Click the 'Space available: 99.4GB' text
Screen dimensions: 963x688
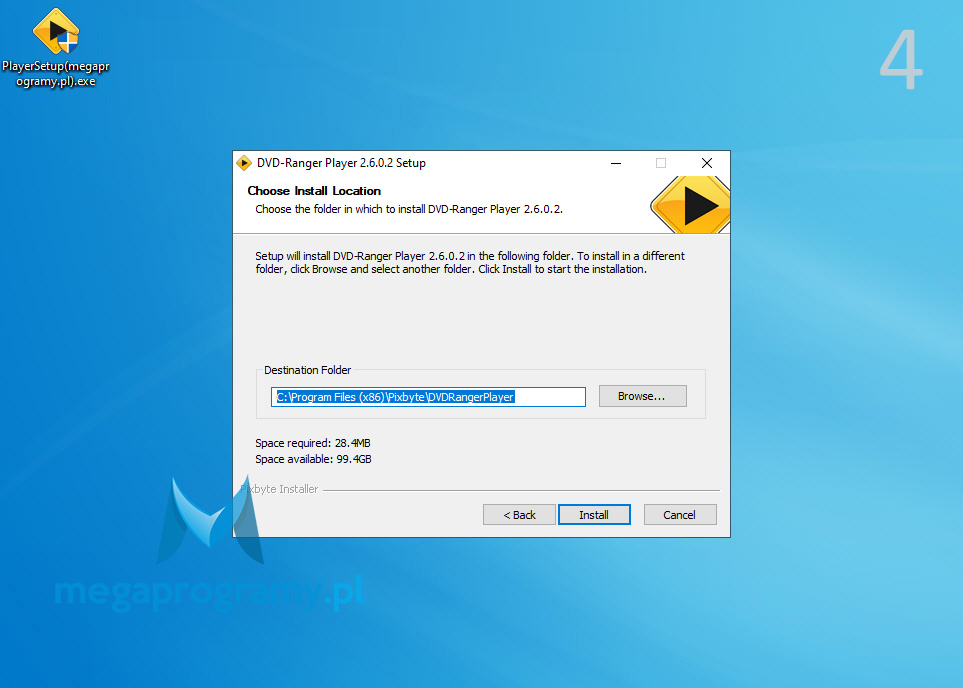(313, 459)
